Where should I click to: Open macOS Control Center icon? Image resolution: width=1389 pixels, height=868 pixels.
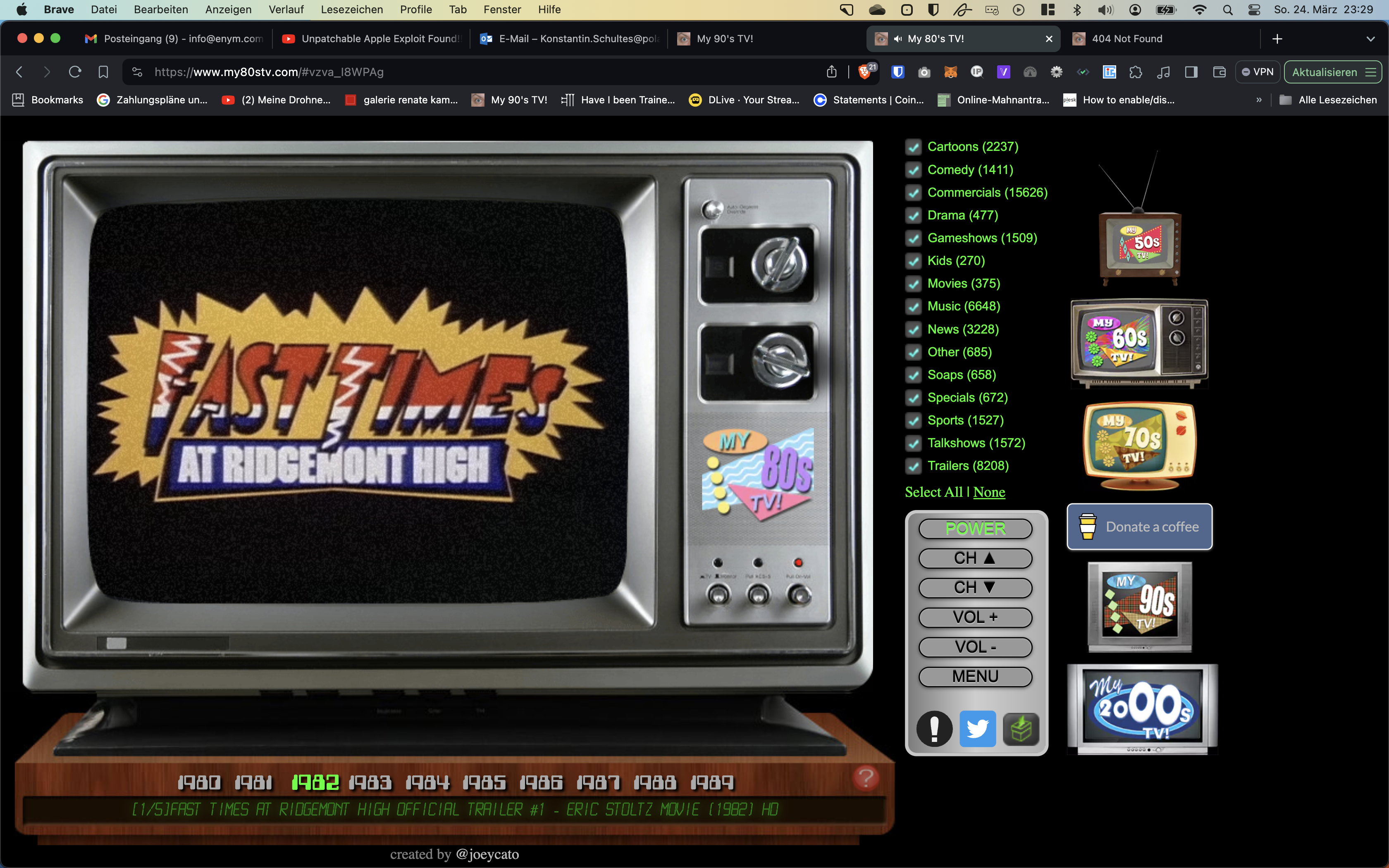pyautogui.click(x=1254, y=10)
